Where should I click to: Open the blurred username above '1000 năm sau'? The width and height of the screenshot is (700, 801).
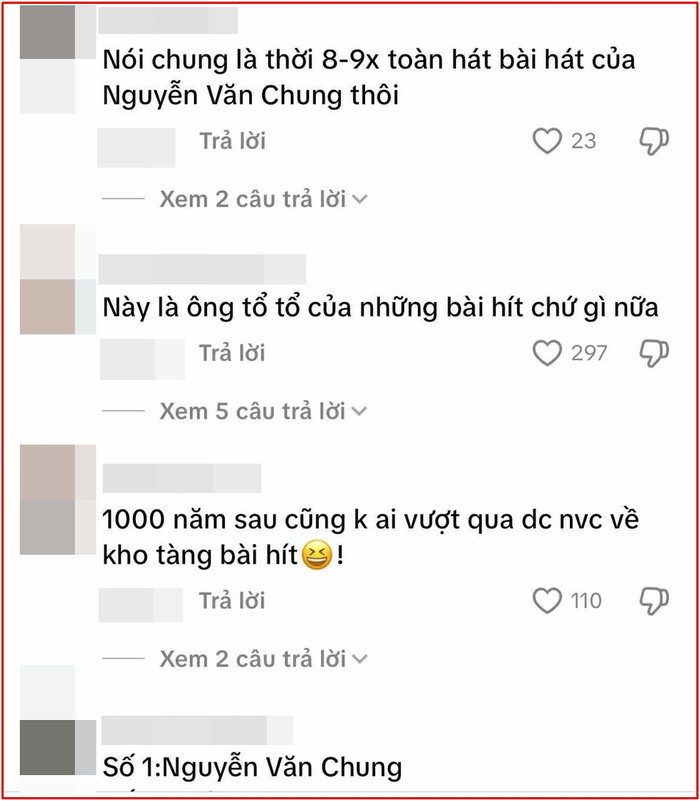[x=182, y=478]
